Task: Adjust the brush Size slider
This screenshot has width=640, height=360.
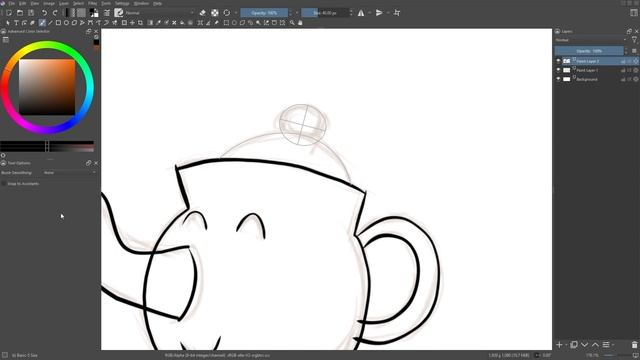Action: click(325, 13)
